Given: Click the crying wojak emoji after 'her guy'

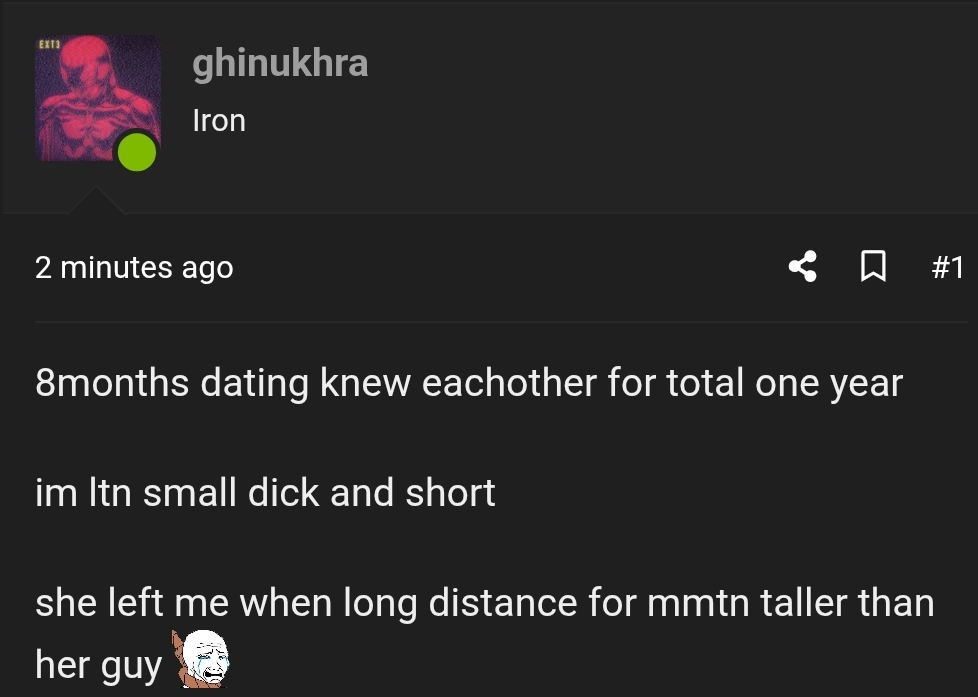Looking at the screenshot, I should [x=200, y=662].
